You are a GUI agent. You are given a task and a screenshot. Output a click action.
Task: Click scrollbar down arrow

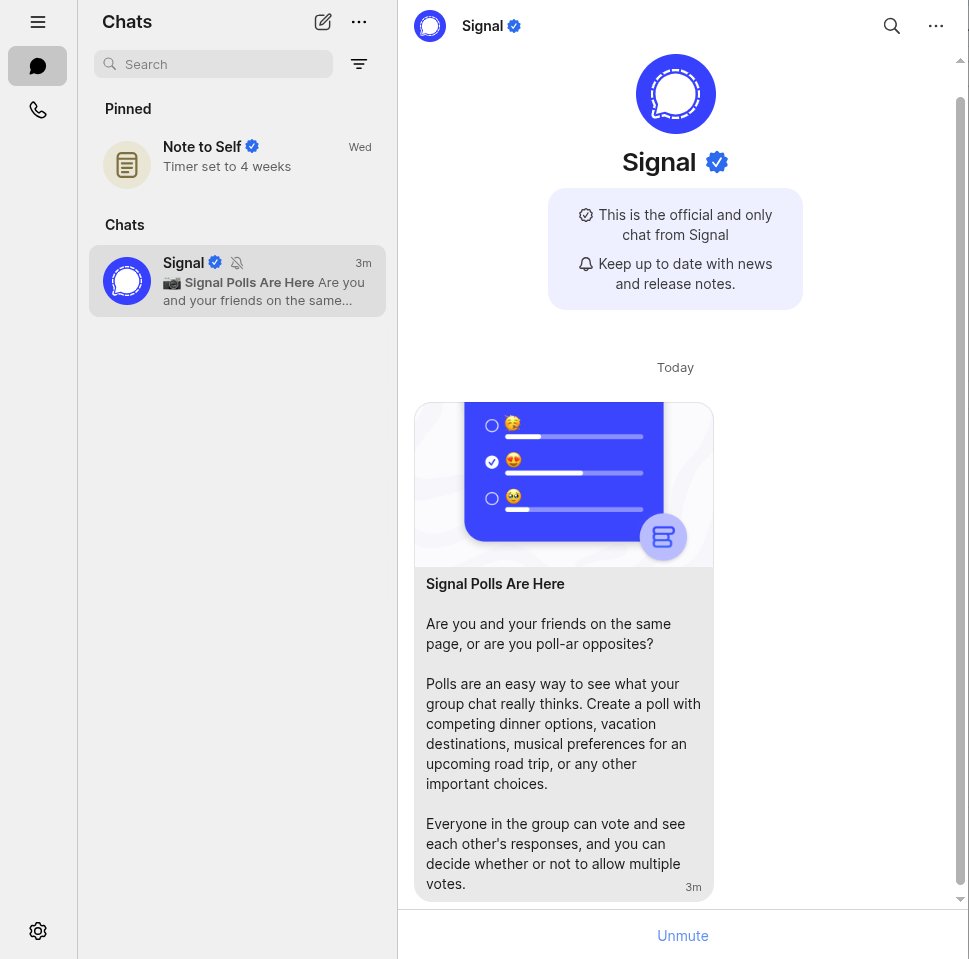[x=960, y=899]
